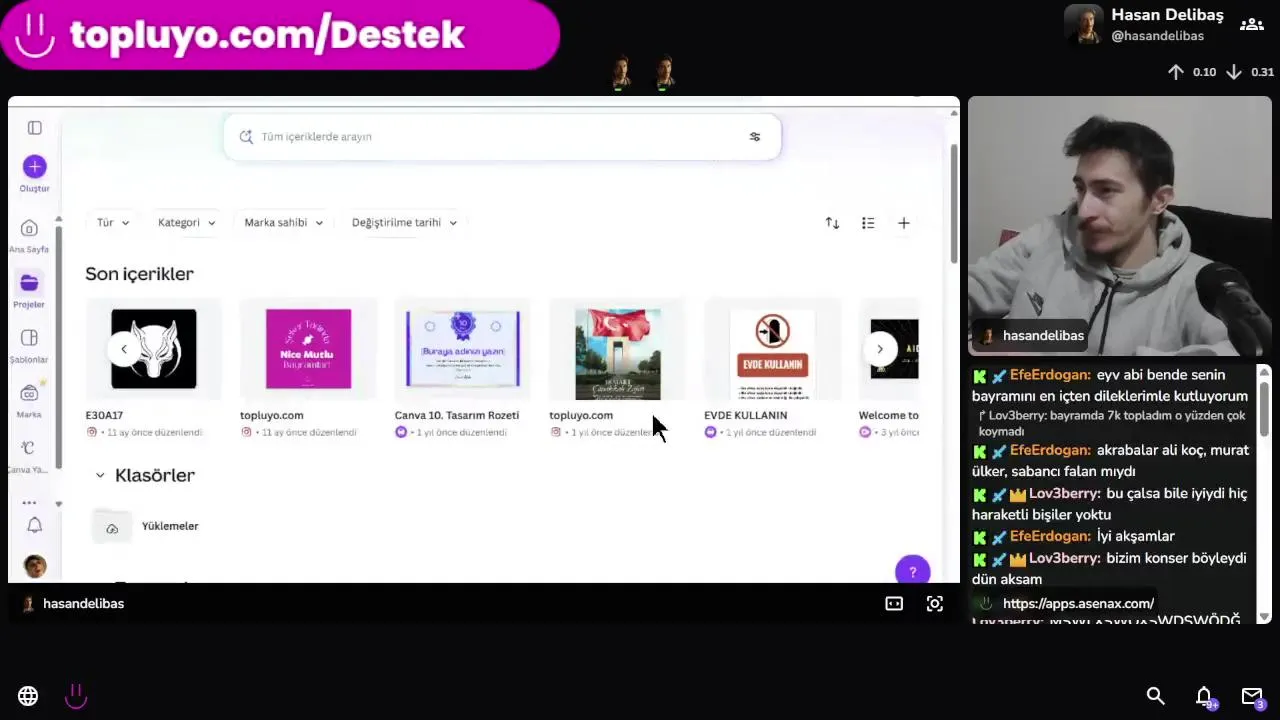Click the three-dot more sidebar icon
Viewport: 1280px width, 720px height.
(x=29, y=503)
